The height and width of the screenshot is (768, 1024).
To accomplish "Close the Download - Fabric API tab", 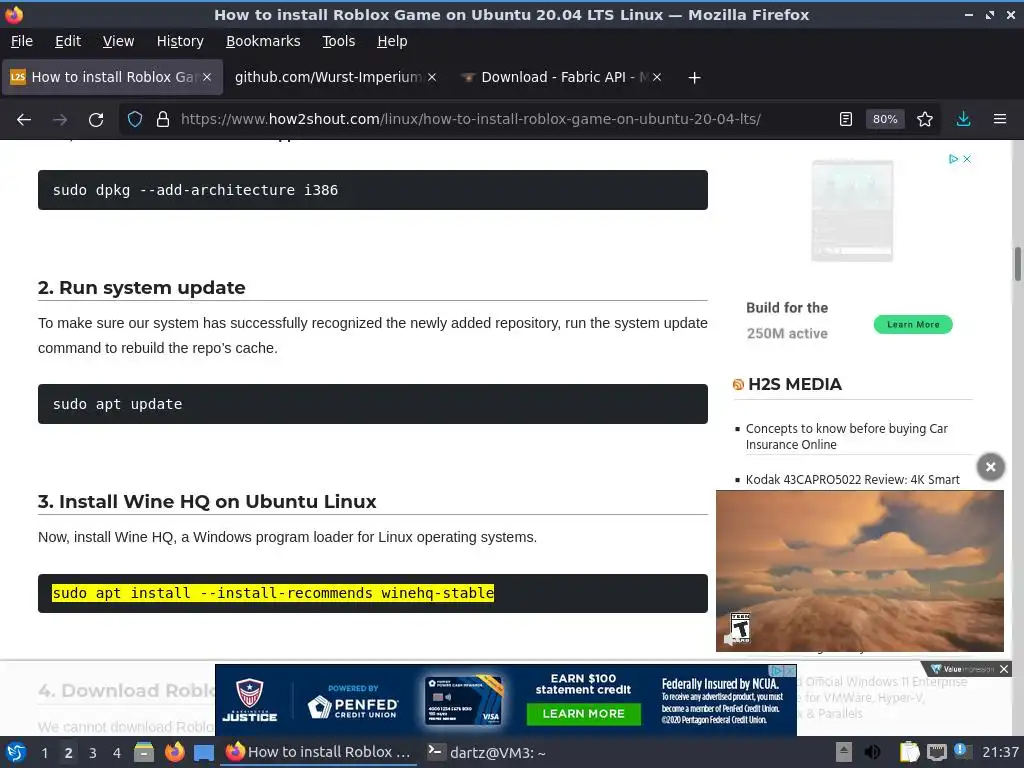I will [657, 77].
